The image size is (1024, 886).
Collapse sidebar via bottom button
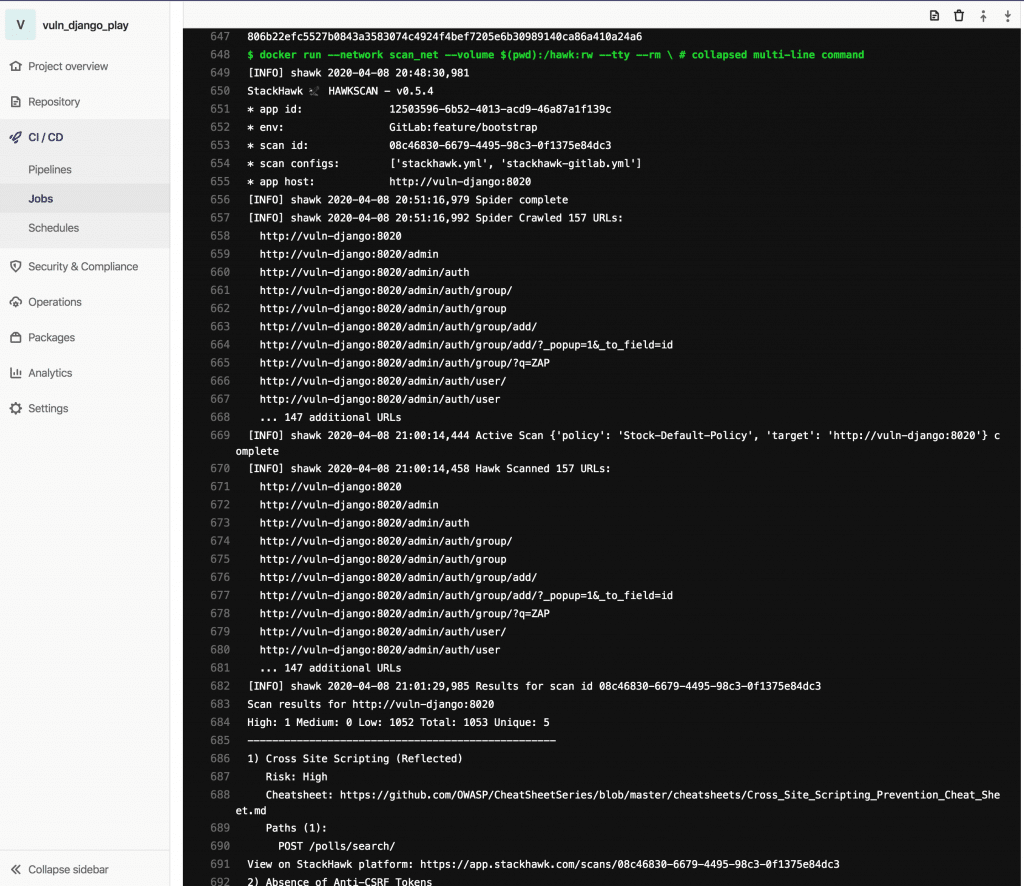85,869
